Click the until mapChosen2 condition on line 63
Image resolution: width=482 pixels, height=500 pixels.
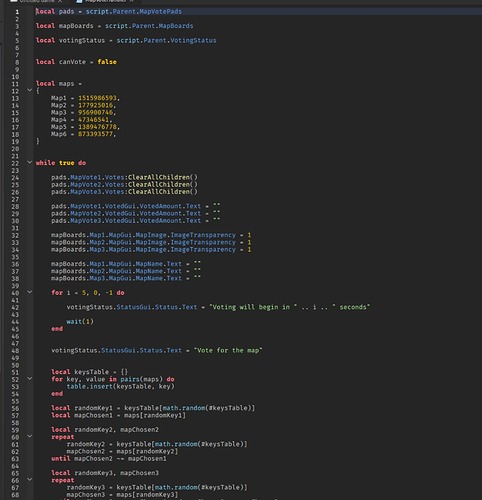coord(109,459)
